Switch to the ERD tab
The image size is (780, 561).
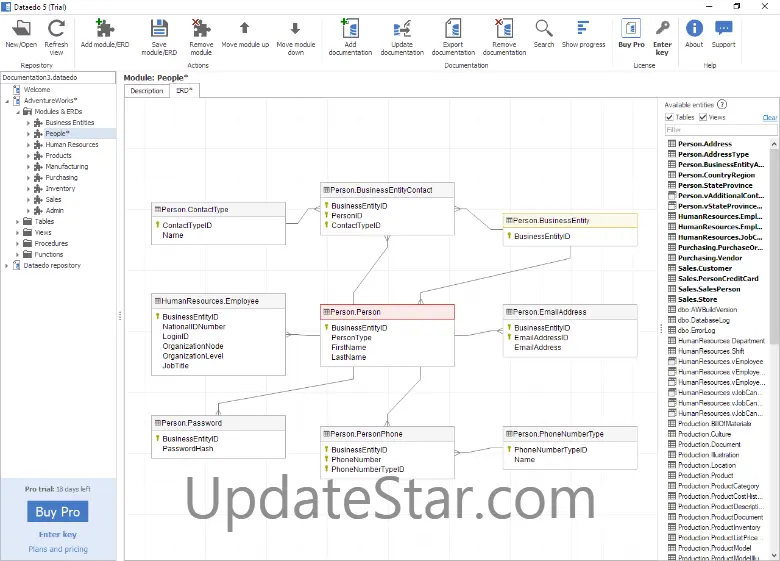click(185, 91)
